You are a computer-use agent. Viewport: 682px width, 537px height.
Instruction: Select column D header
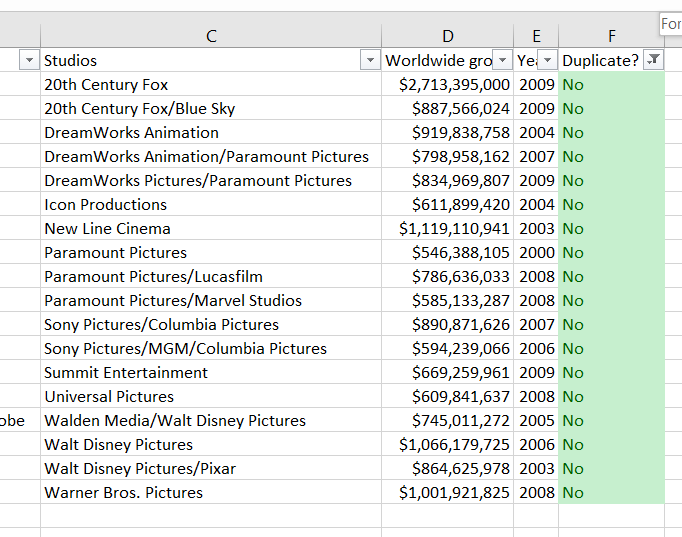(x=448, y=36)
